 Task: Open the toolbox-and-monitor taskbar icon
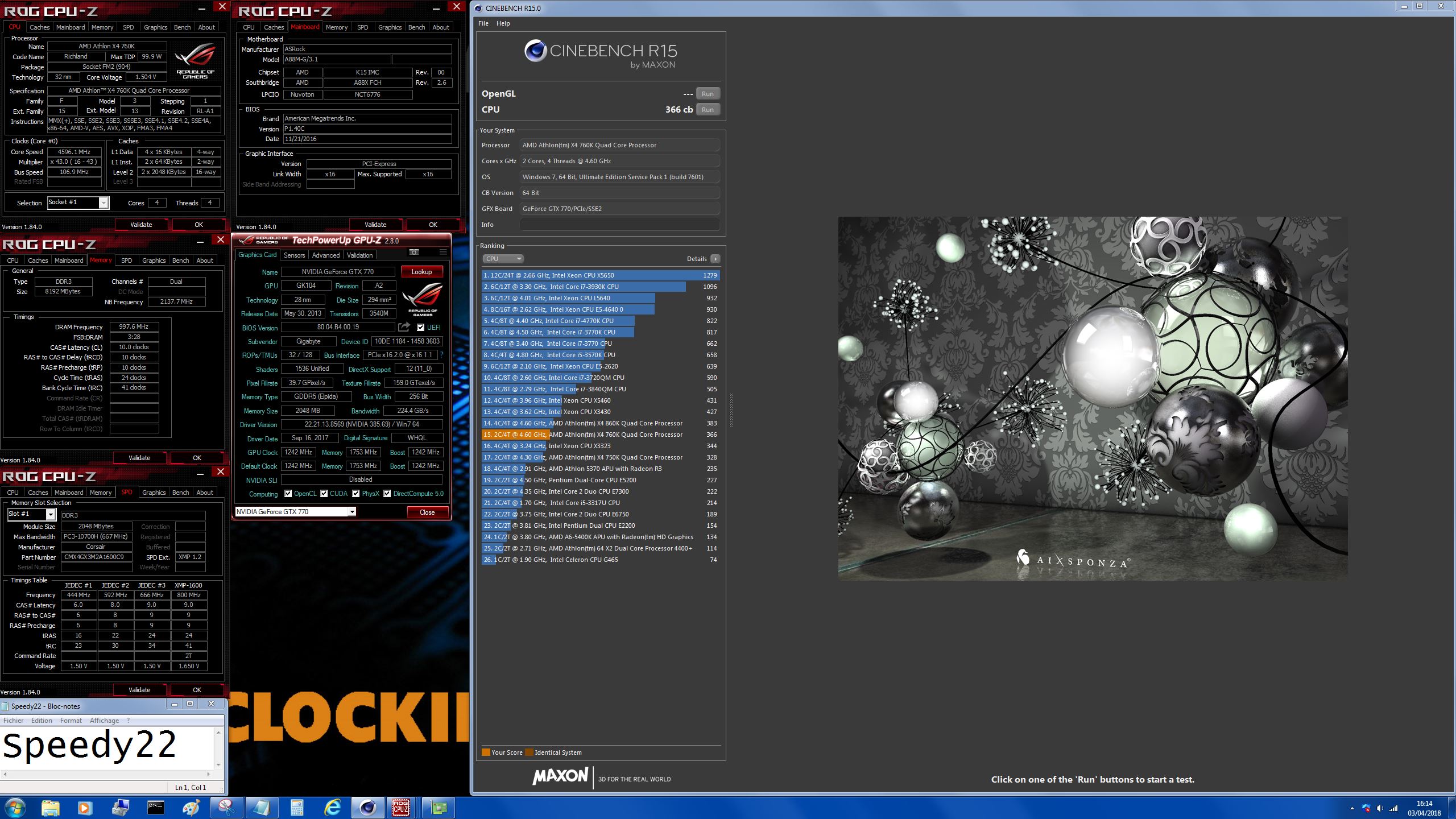[121, 808]
